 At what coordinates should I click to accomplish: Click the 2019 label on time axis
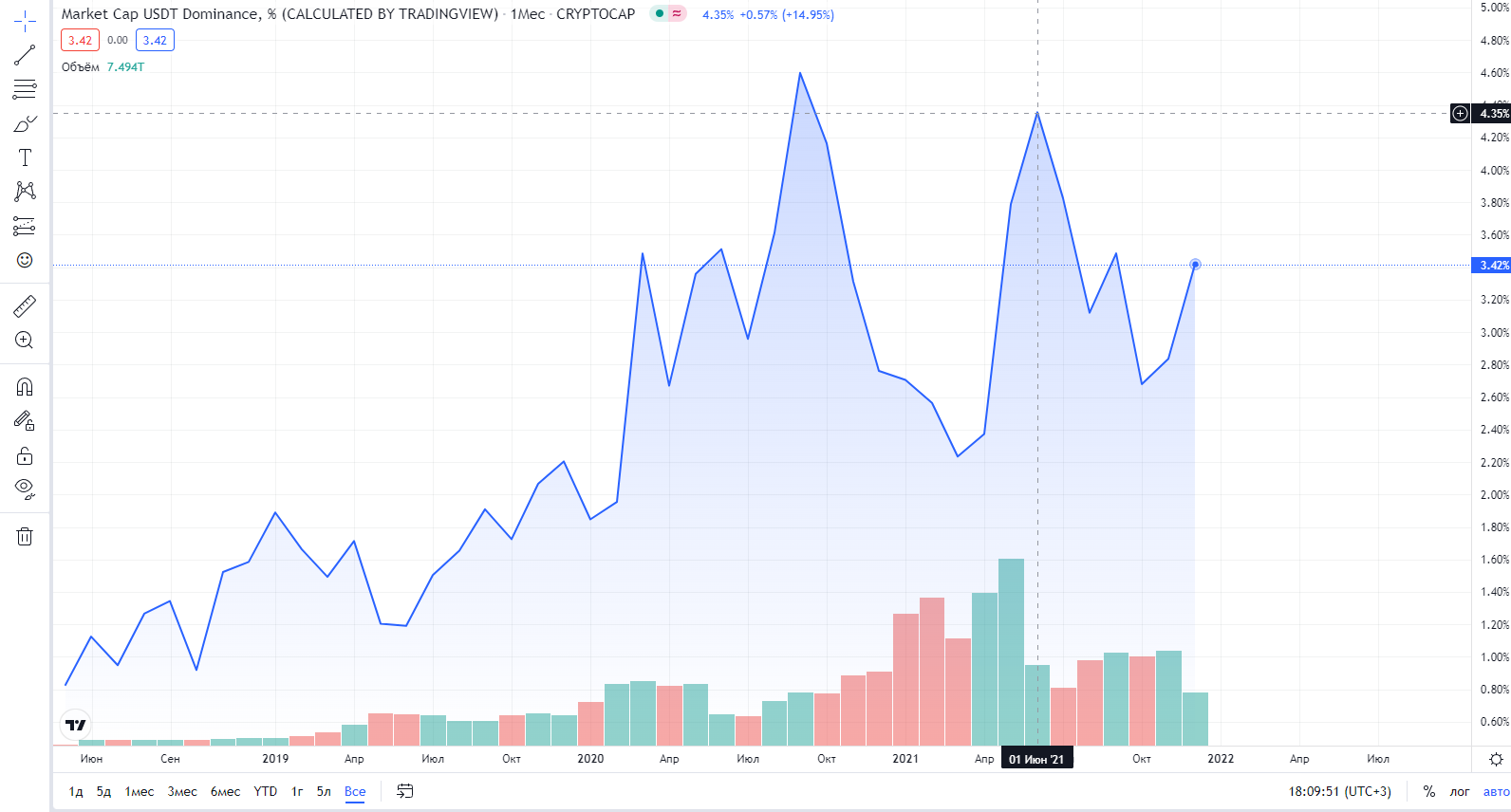(x=275, y=759)
